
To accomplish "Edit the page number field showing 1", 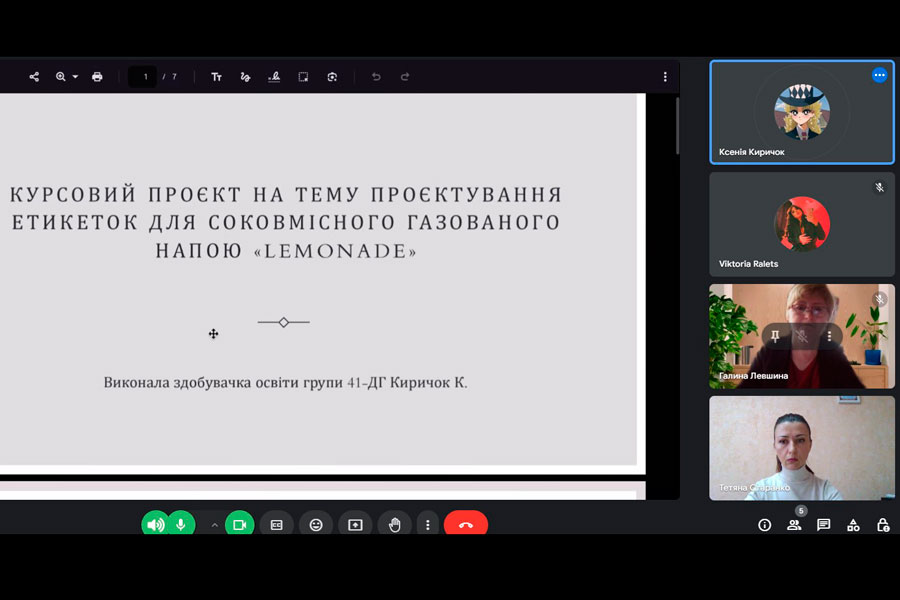I will coord(143,76).
